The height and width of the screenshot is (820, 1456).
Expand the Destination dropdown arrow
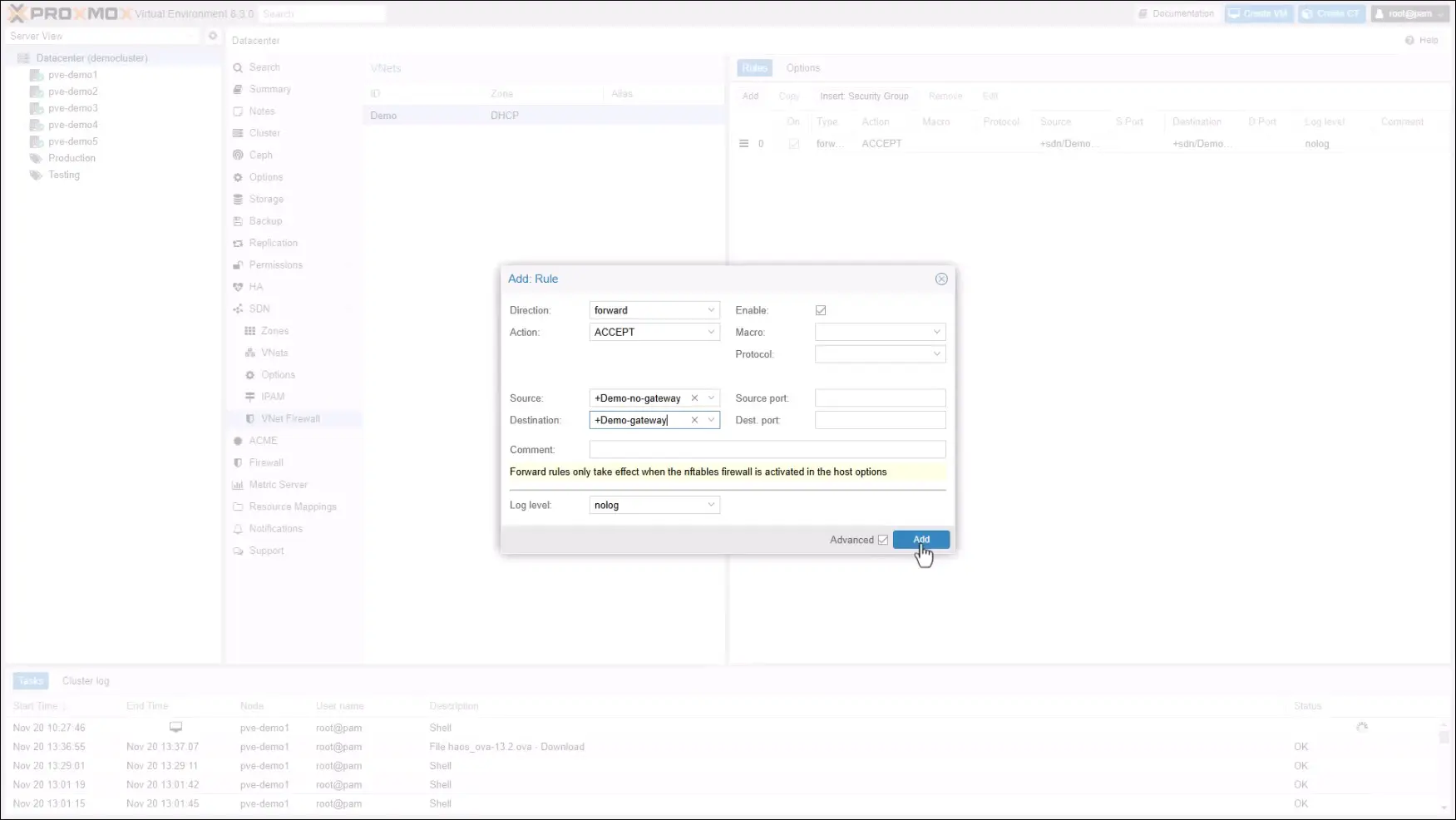pos(711,420)
